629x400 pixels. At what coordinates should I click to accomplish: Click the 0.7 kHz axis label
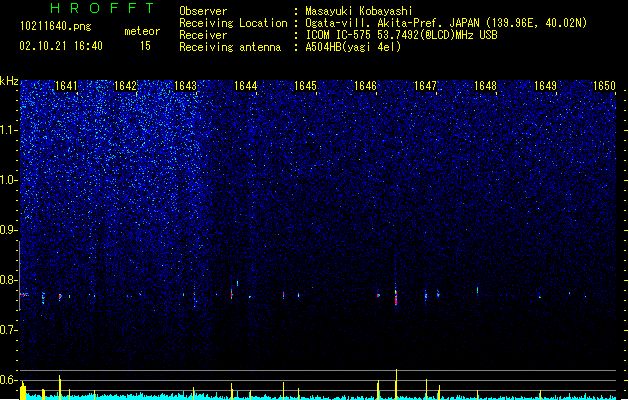(x=9, y=330)
